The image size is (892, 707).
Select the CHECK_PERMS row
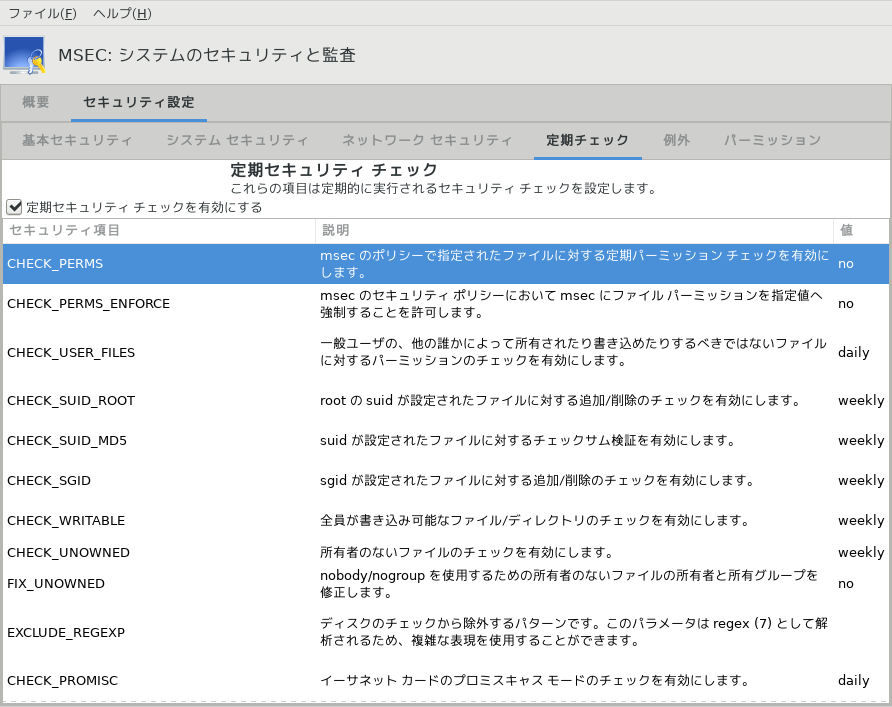point(445,264)
